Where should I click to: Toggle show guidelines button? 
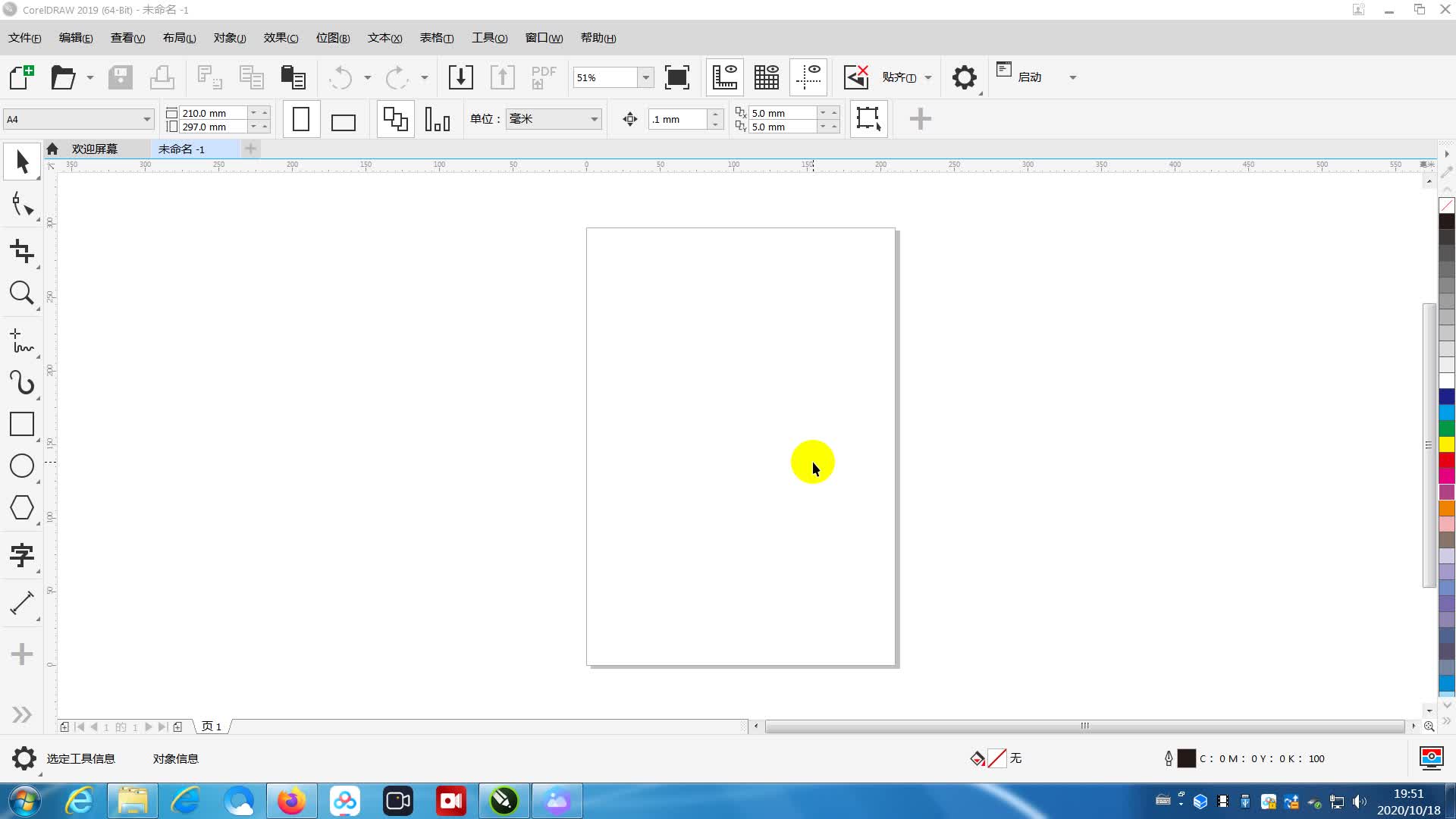tap(808, 77)
